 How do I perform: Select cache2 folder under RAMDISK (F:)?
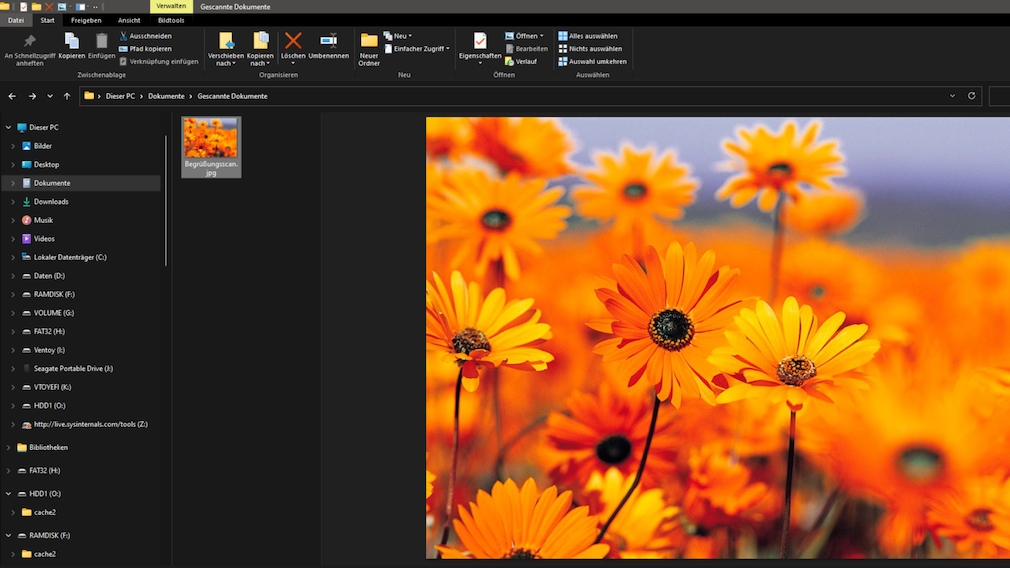pos(44,554)
